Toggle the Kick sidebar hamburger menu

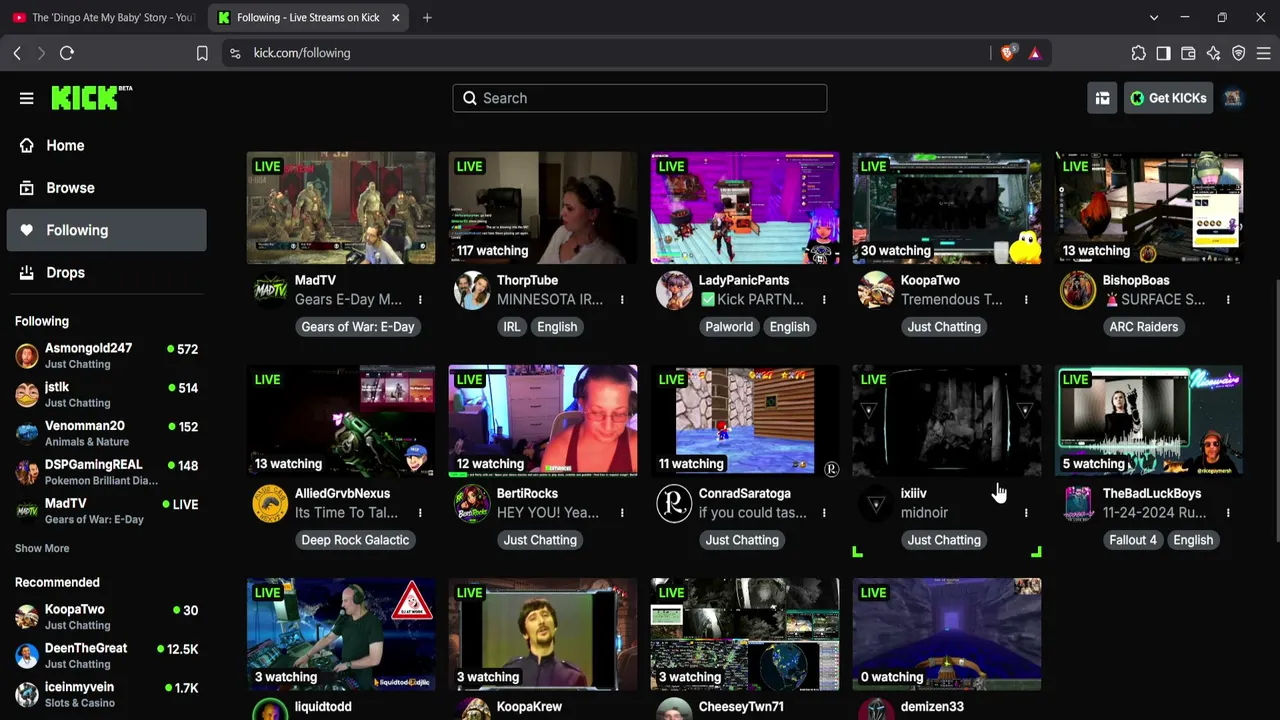point(27,98)
